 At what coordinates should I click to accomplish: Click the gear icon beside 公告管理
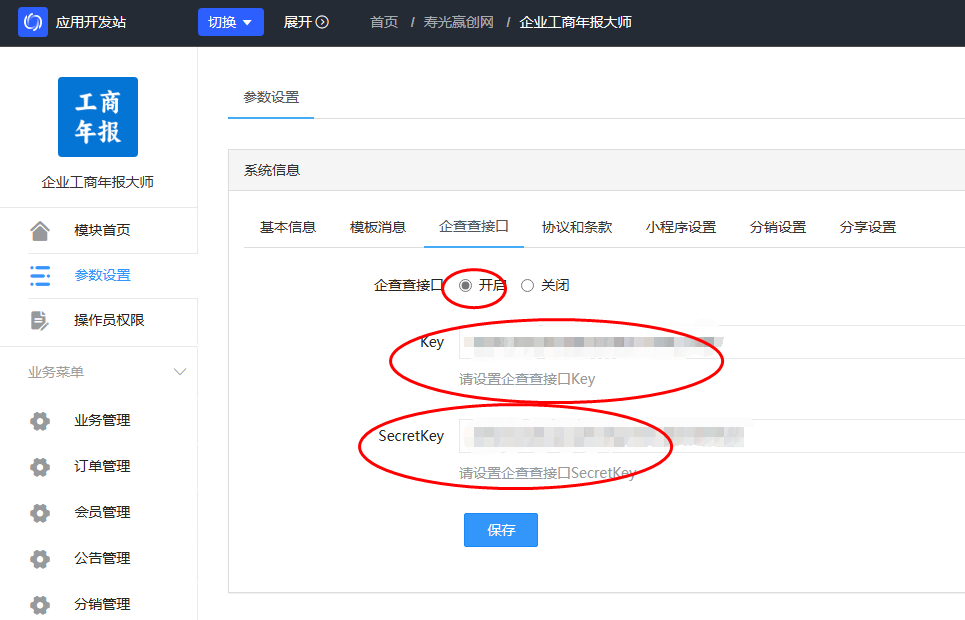[x=40, y=558]
